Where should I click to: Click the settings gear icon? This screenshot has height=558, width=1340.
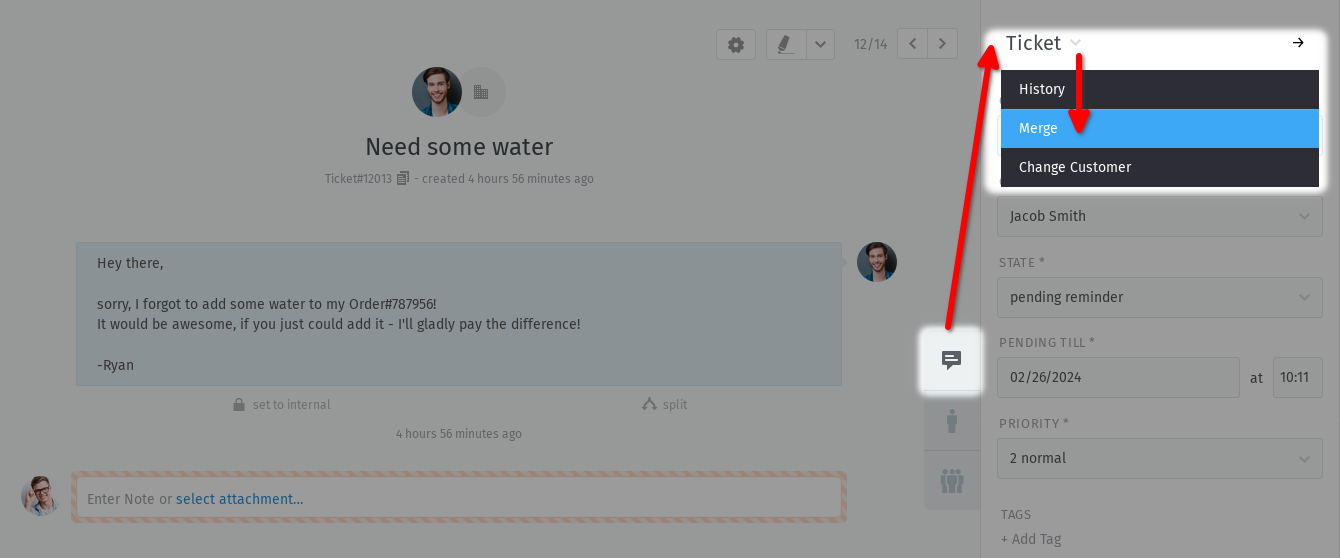tap(736, 44)
